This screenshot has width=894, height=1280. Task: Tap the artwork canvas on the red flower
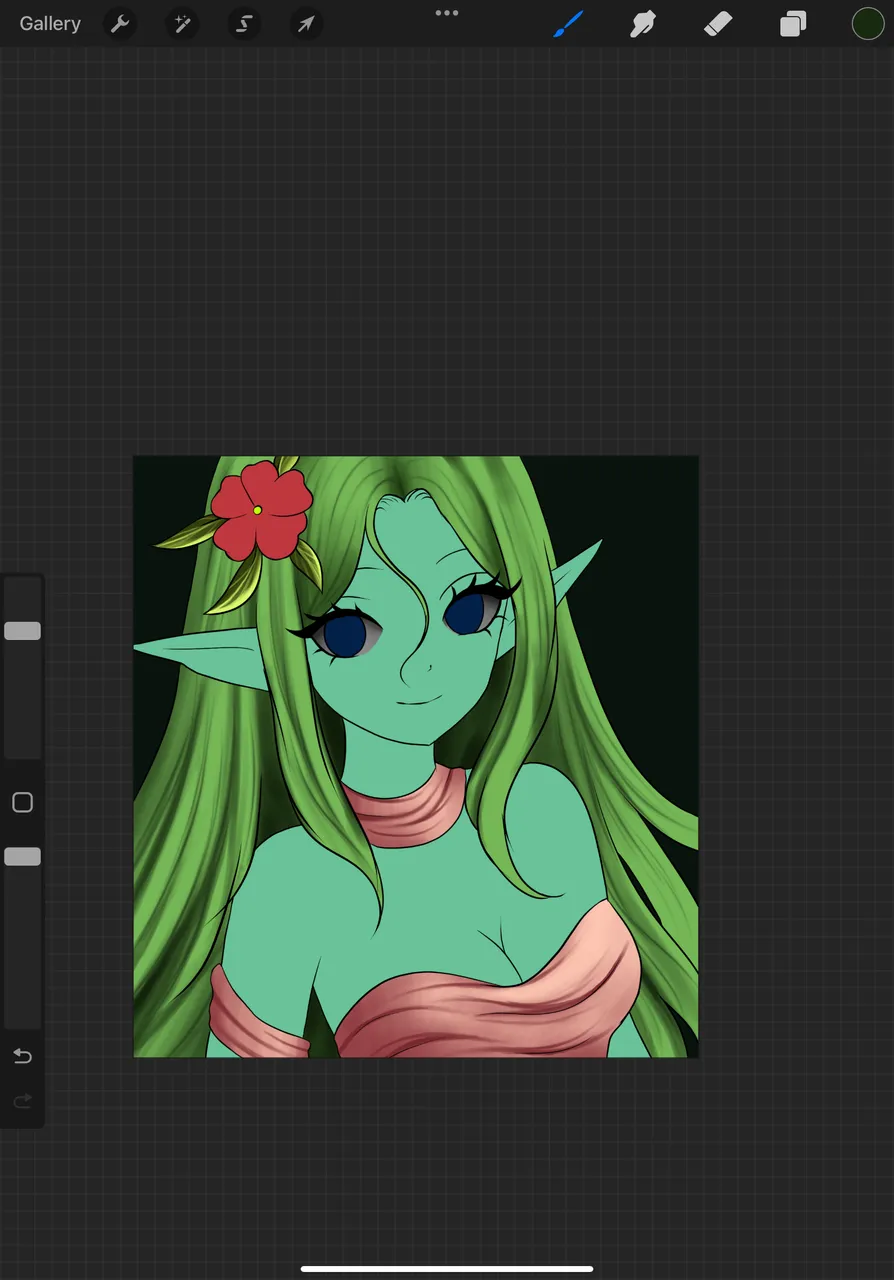click(260, 510)
